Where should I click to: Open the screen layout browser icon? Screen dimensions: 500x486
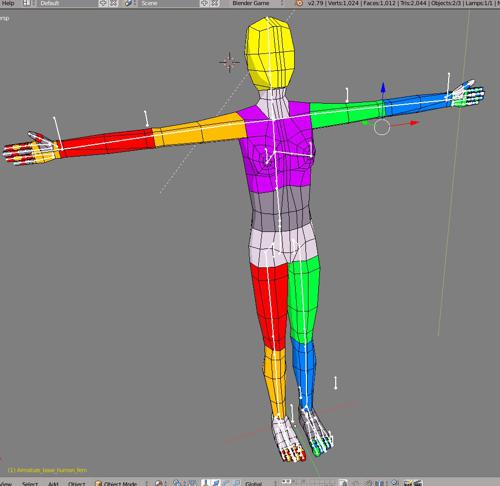[x=27, y=3]
